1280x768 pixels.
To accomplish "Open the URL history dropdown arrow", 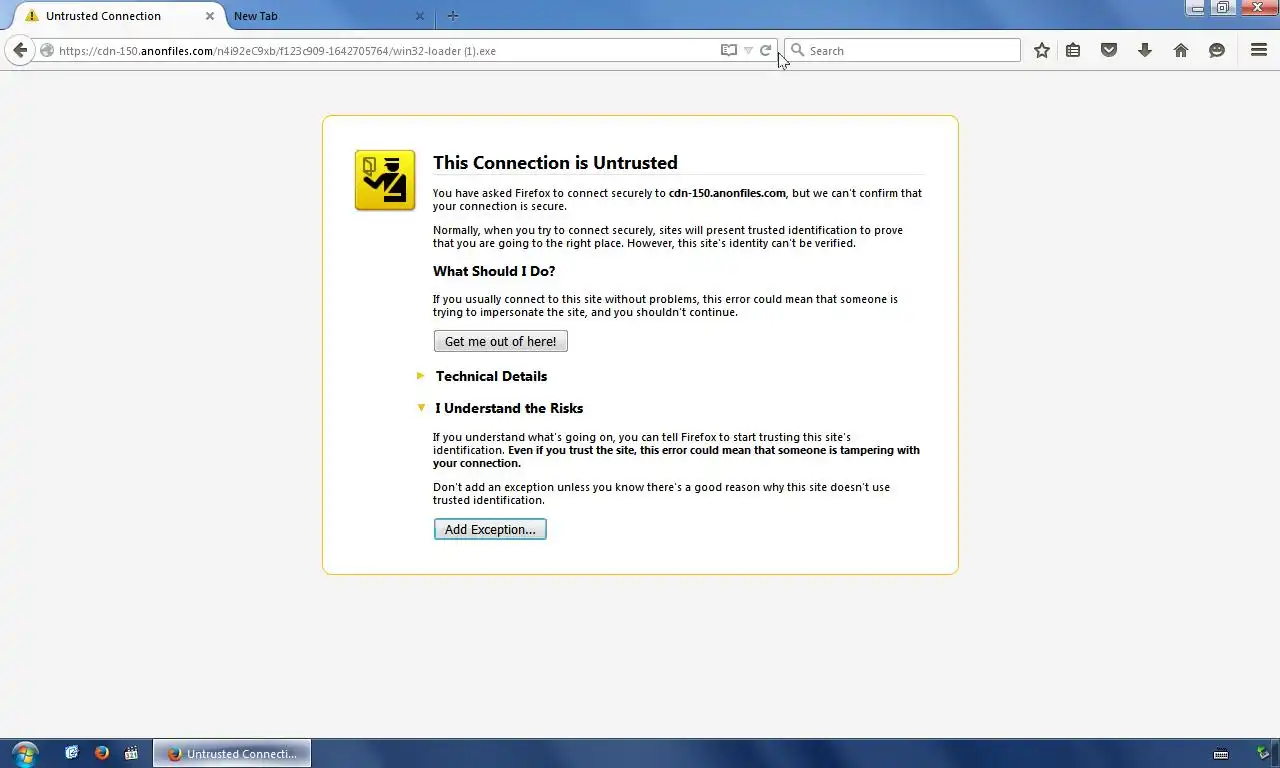I will tap(748, 50).
